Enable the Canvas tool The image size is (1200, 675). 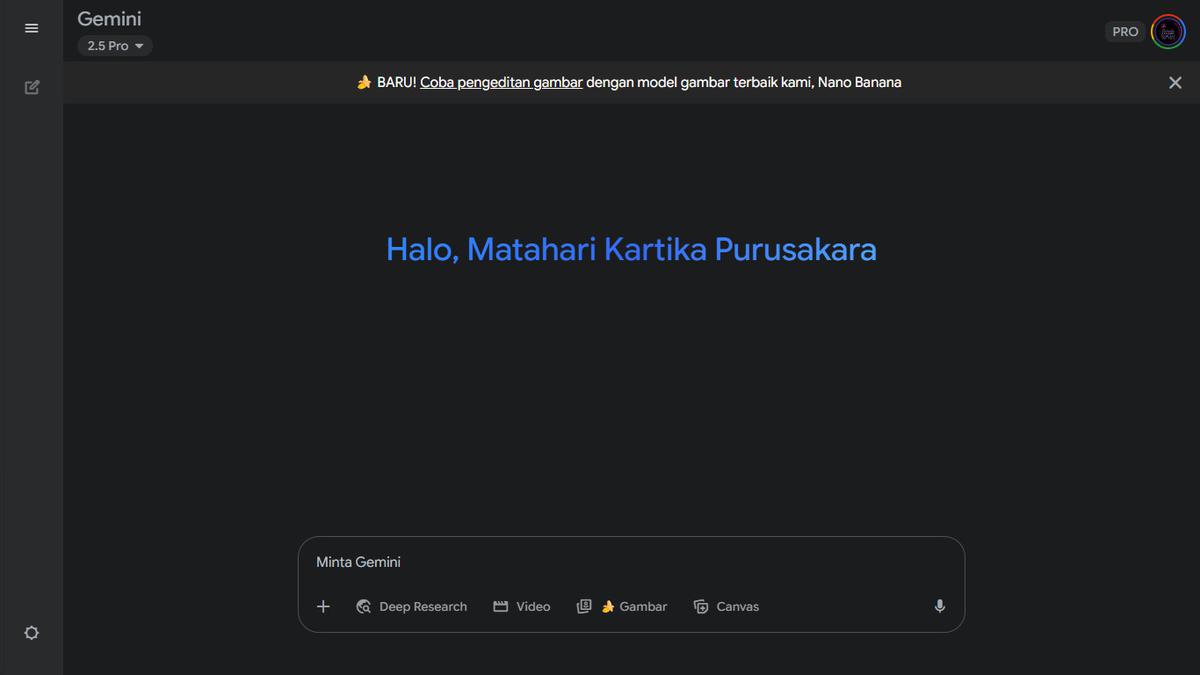726,606
